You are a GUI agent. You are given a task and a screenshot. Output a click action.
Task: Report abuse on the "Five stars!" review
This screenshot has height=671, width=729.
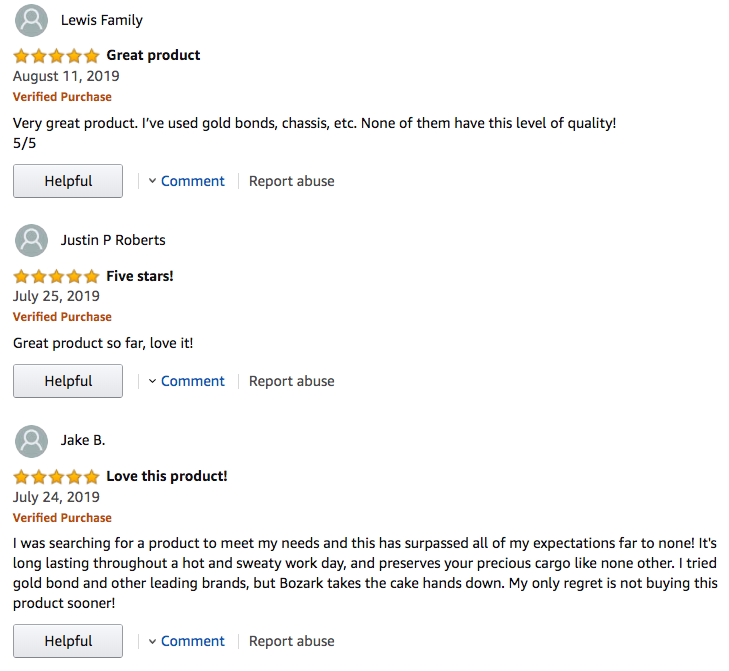pos(291,381)
